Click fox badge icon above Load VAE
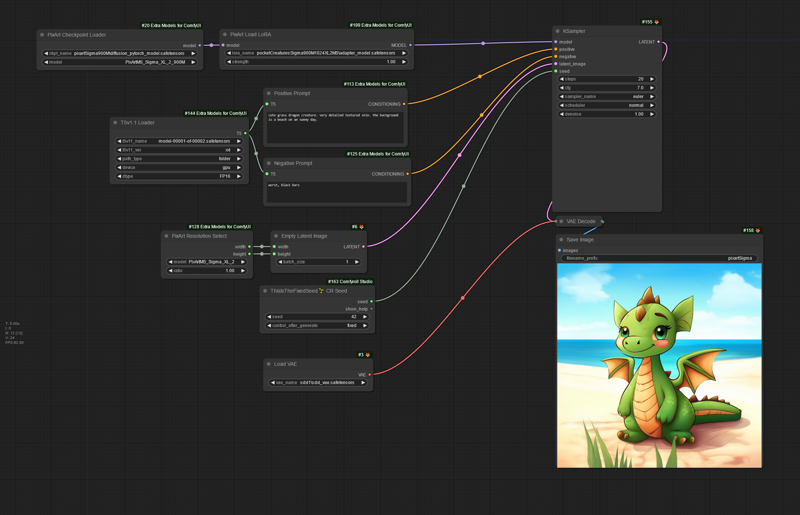The width and height of the screenshot is (800, 515). 367,355
